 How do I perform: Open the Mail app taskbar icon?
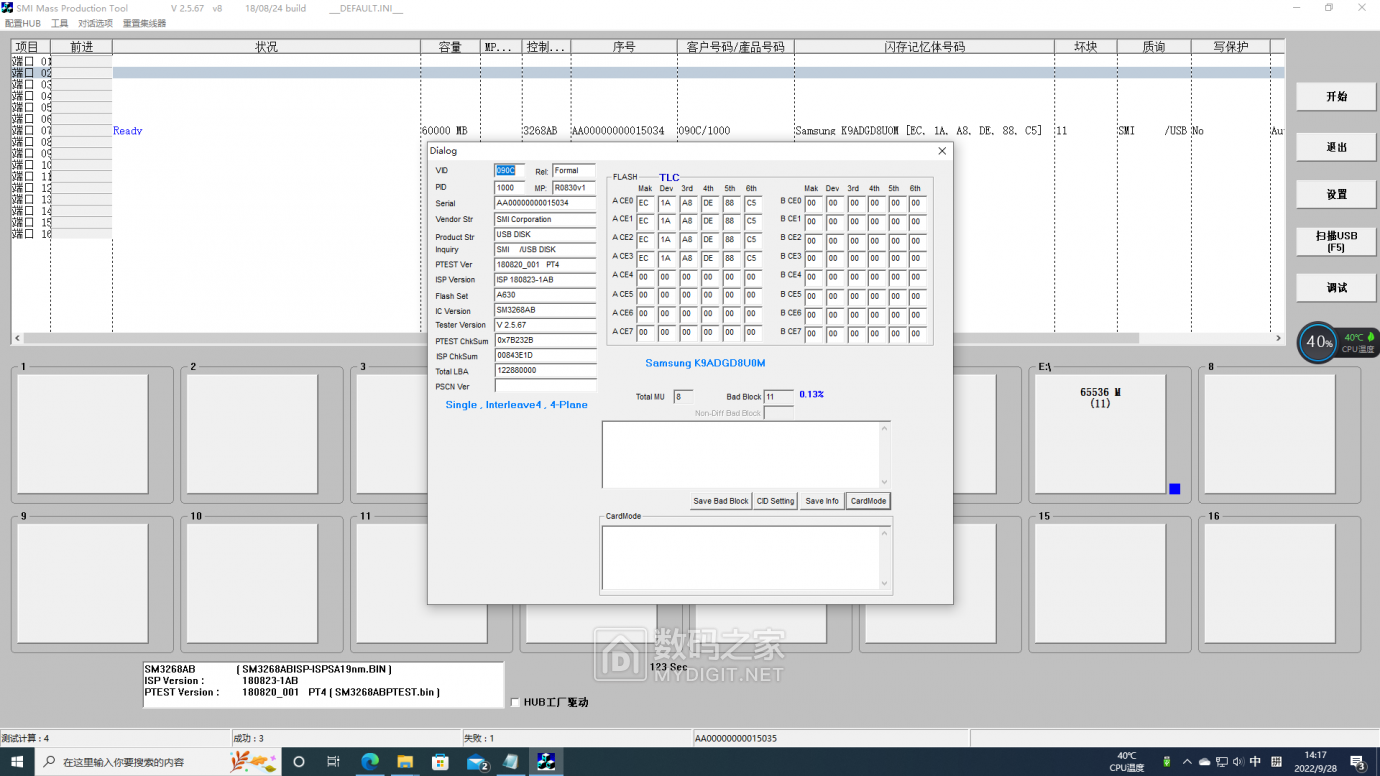pyautogui.click(x=476, y=762)
